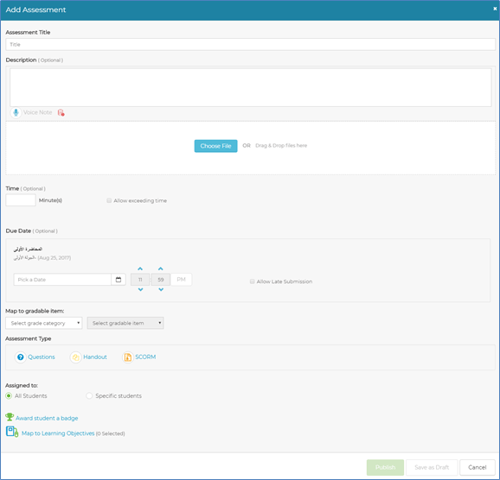
Task: Click the Assessment Title input field
Action: (x=250, y=44)
